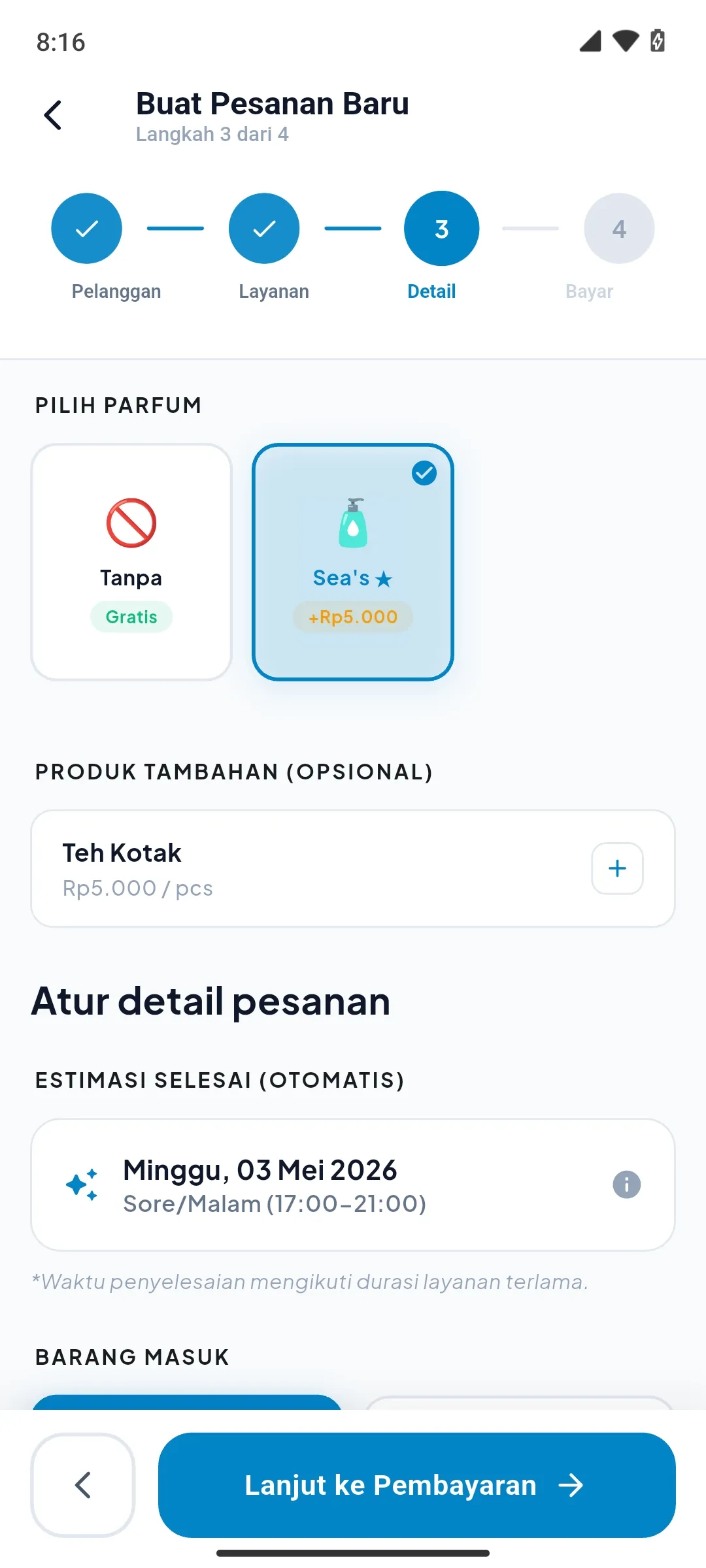
Task: Tap the Teh Kotak product row
Action: click(353, 868)
